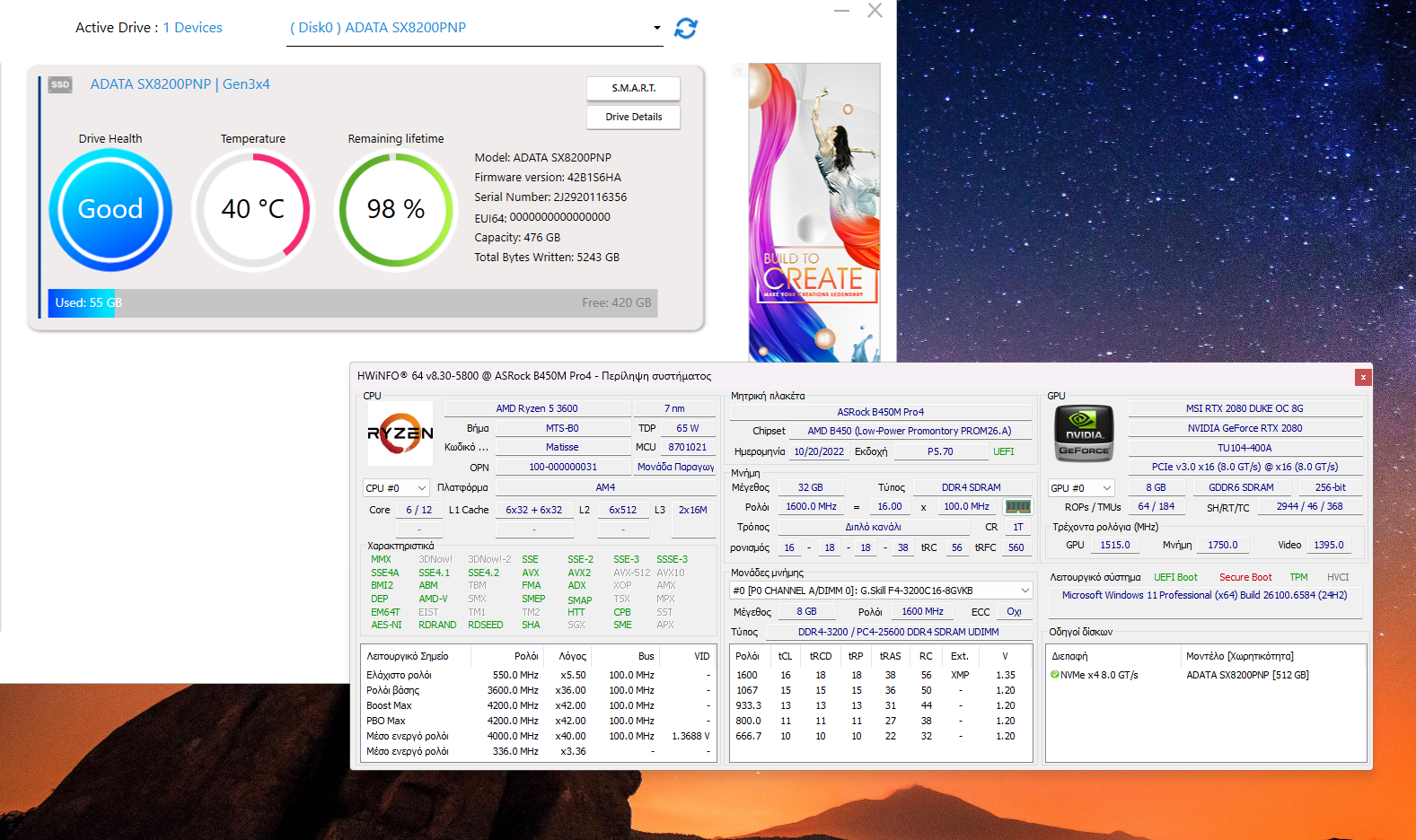Click the 1.3688 V VID value
The height and width of the screenshot is (840, 1416).
click(x=690, y=736)
